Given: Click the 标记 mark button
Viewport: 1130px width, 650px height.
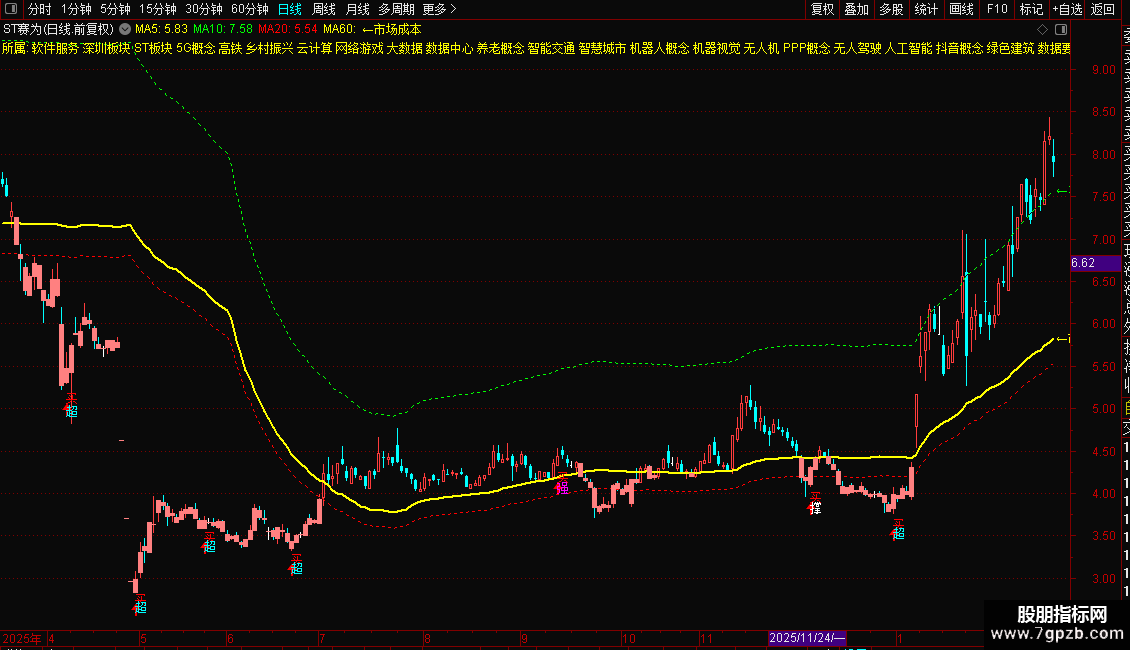Looking at the screenshot, I should click(1031, 9).
